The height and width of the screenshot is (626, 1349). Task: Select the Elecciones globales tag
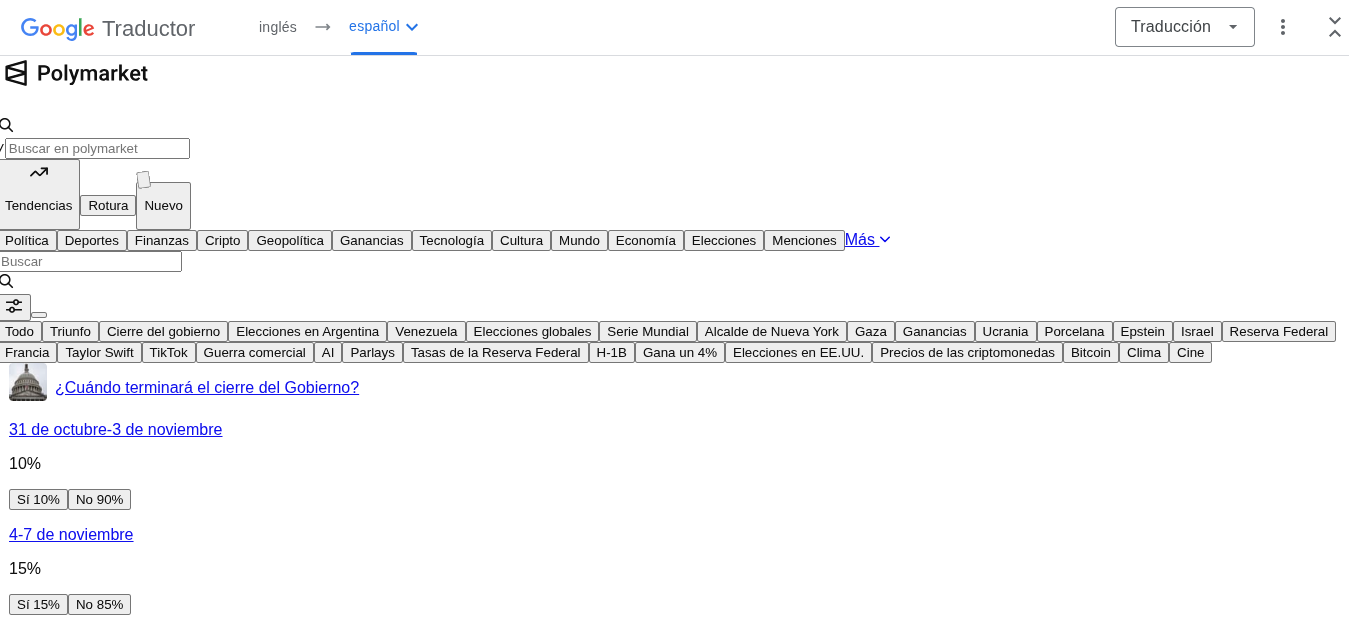coord(532,331)
